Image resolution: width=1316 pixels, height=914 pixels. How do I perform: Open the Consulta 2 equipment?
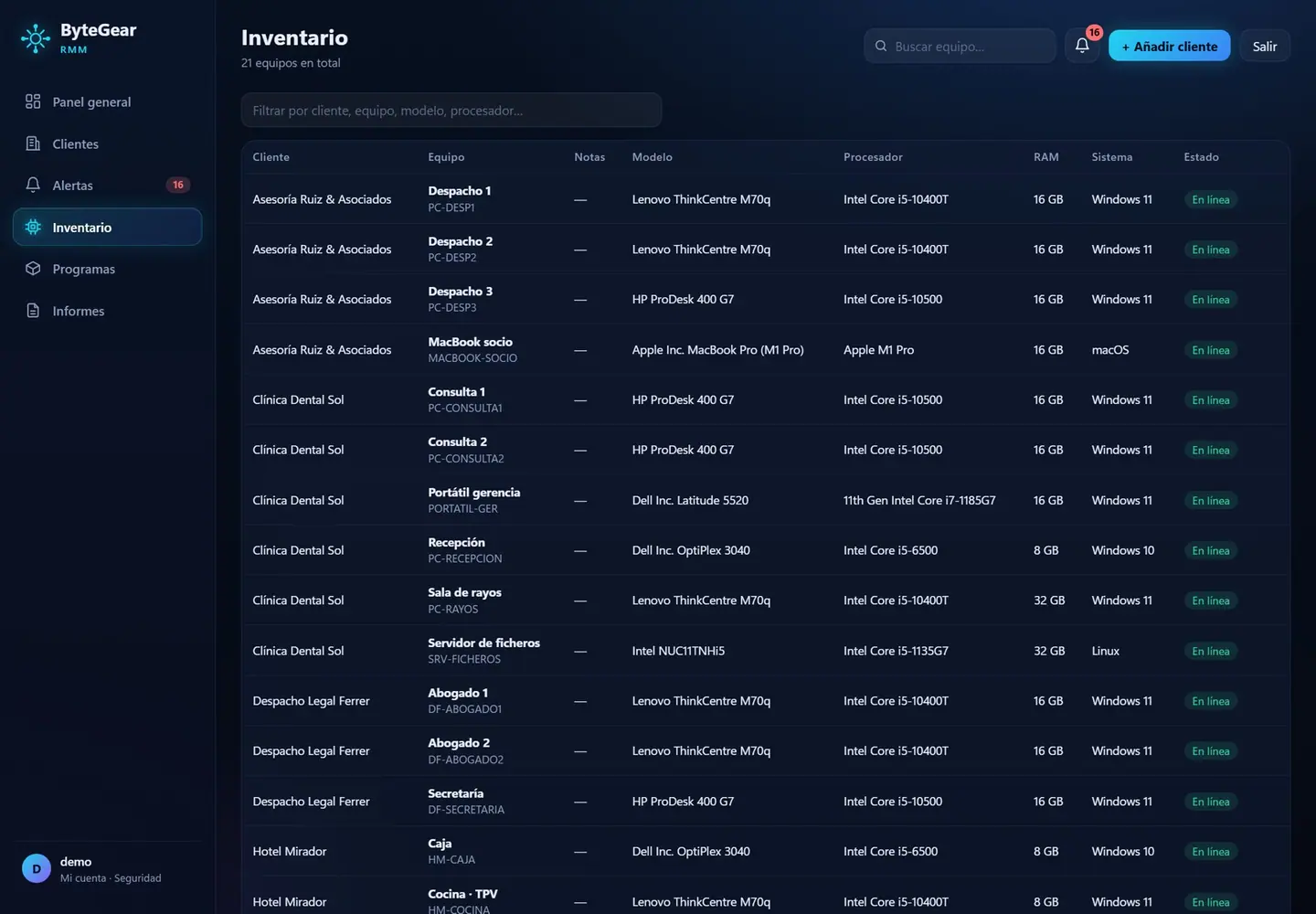[457, 442]
